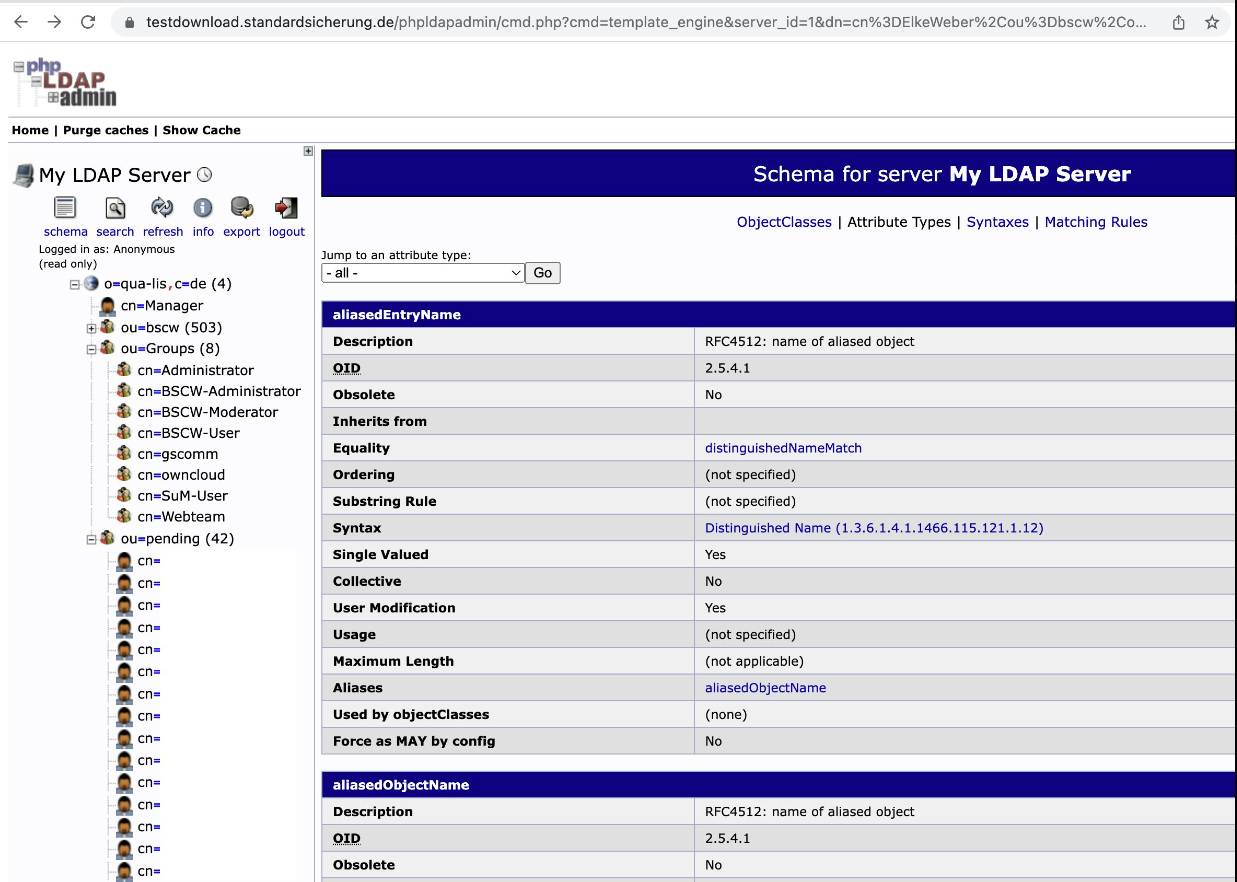Click the clock icon beside My LDAP Server

coord(205,175)
